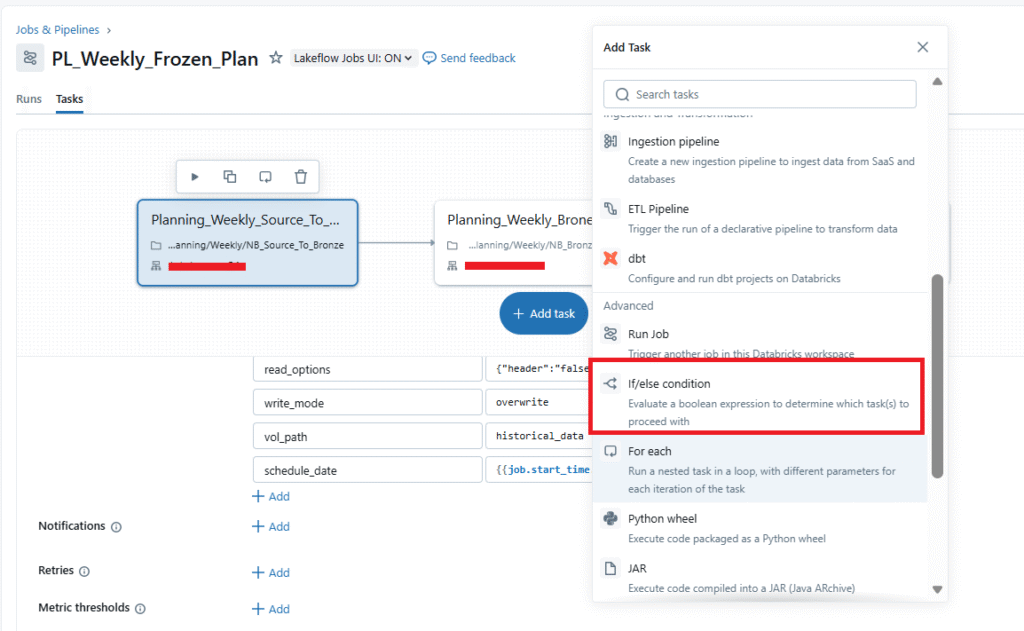Clone the selected task node
This screenshot has width=1024, height=631.
click(229, 176)
